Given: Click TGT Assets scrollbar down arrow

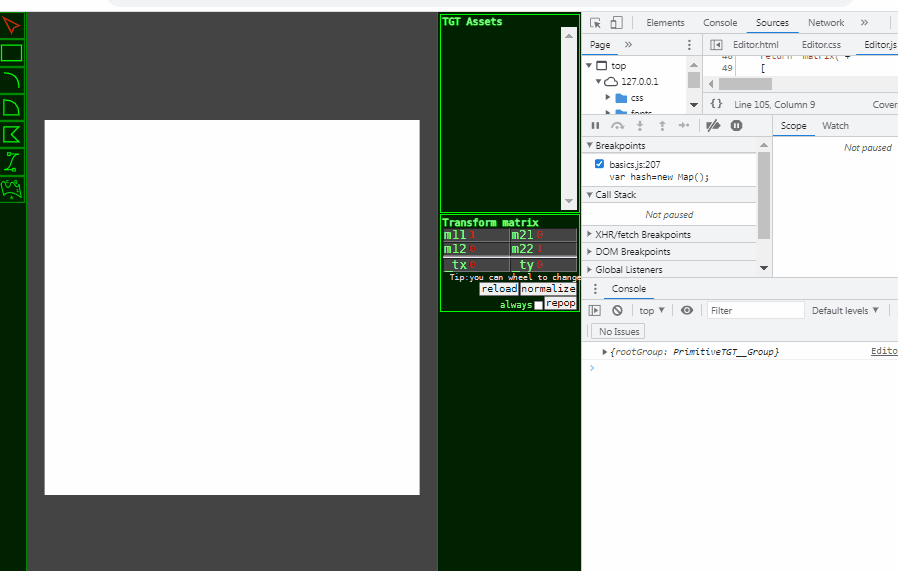Looking at the screenshot, I should [569, 201].
